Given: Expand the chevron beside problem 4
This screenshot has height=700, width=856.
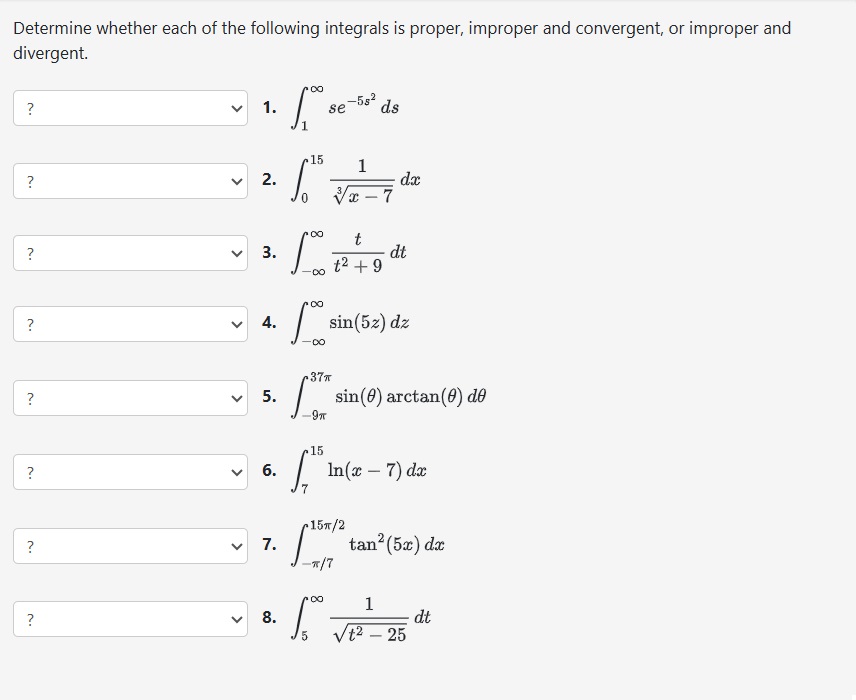Looking at the screenshot, I should (236, 324).
